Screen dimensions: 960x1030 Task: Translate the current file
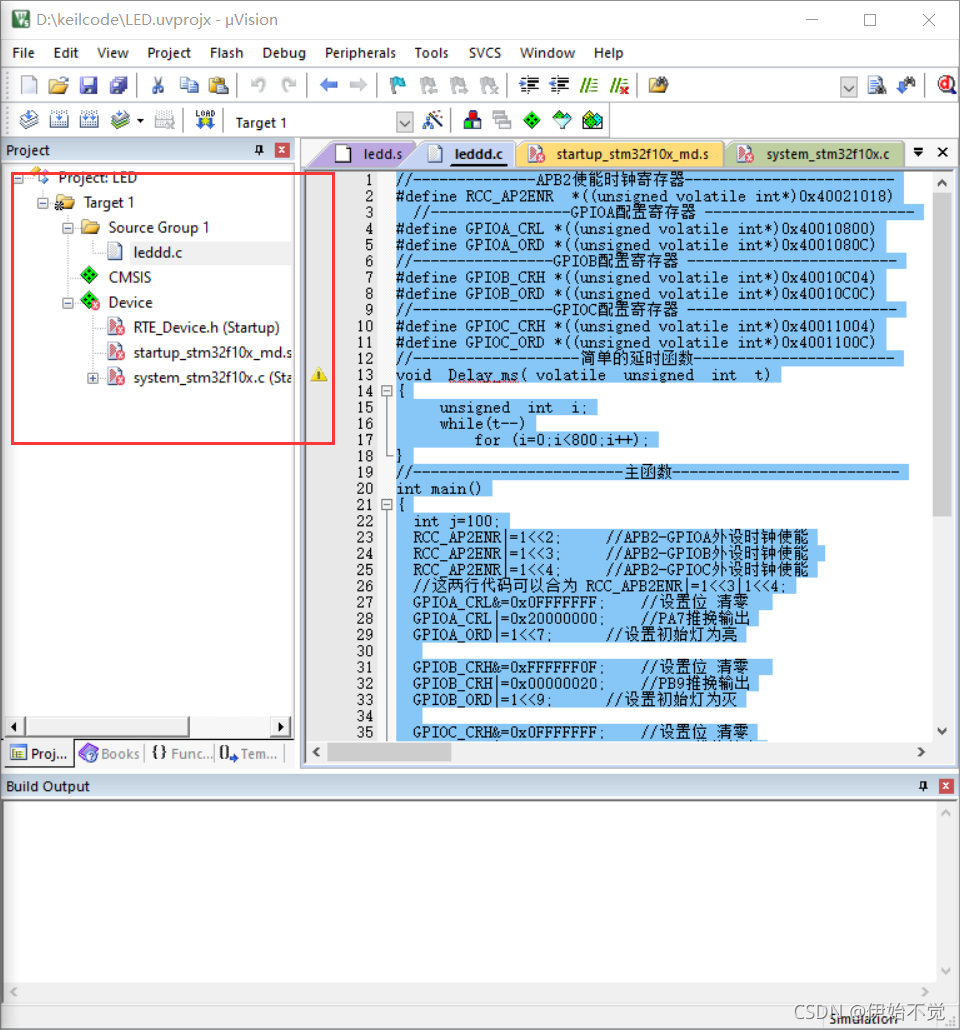29,120
